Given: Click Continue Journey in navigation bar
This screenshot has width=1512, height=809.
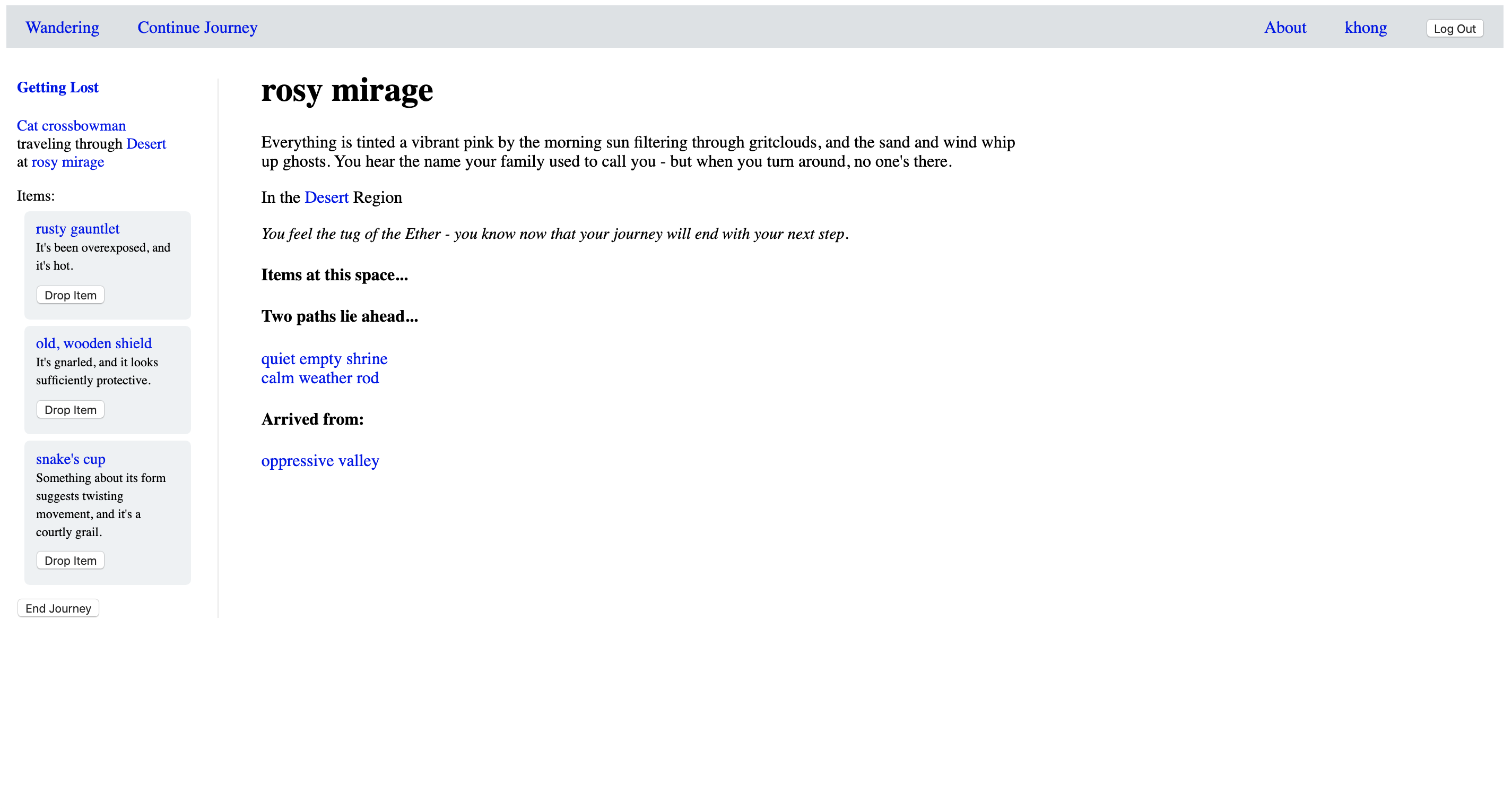Looking at the screenshot, I should point(197,28).
